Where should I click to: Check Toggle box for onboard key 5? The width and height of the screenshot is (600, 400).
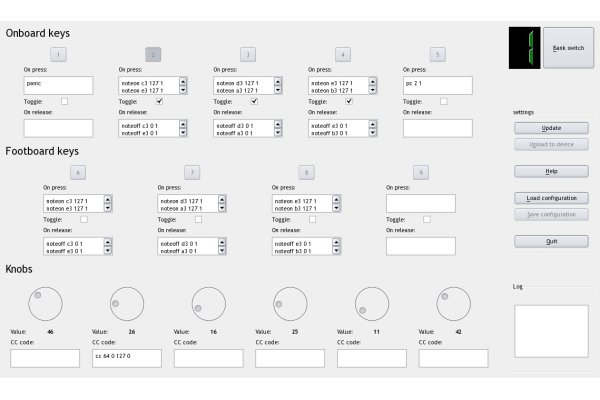444,101
